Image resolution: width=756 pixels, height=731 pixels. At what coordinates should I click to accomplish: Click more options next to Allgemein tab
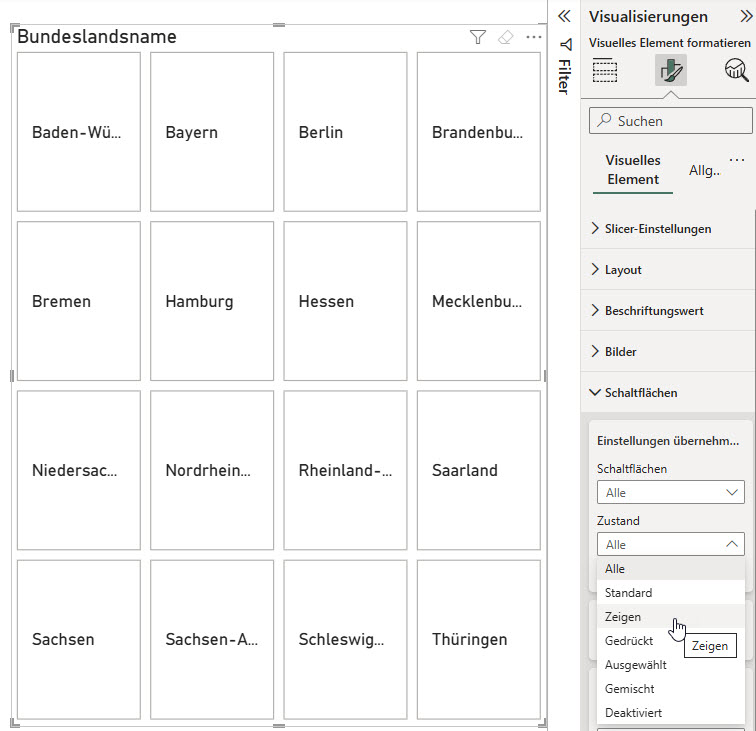tap(737, 161)
